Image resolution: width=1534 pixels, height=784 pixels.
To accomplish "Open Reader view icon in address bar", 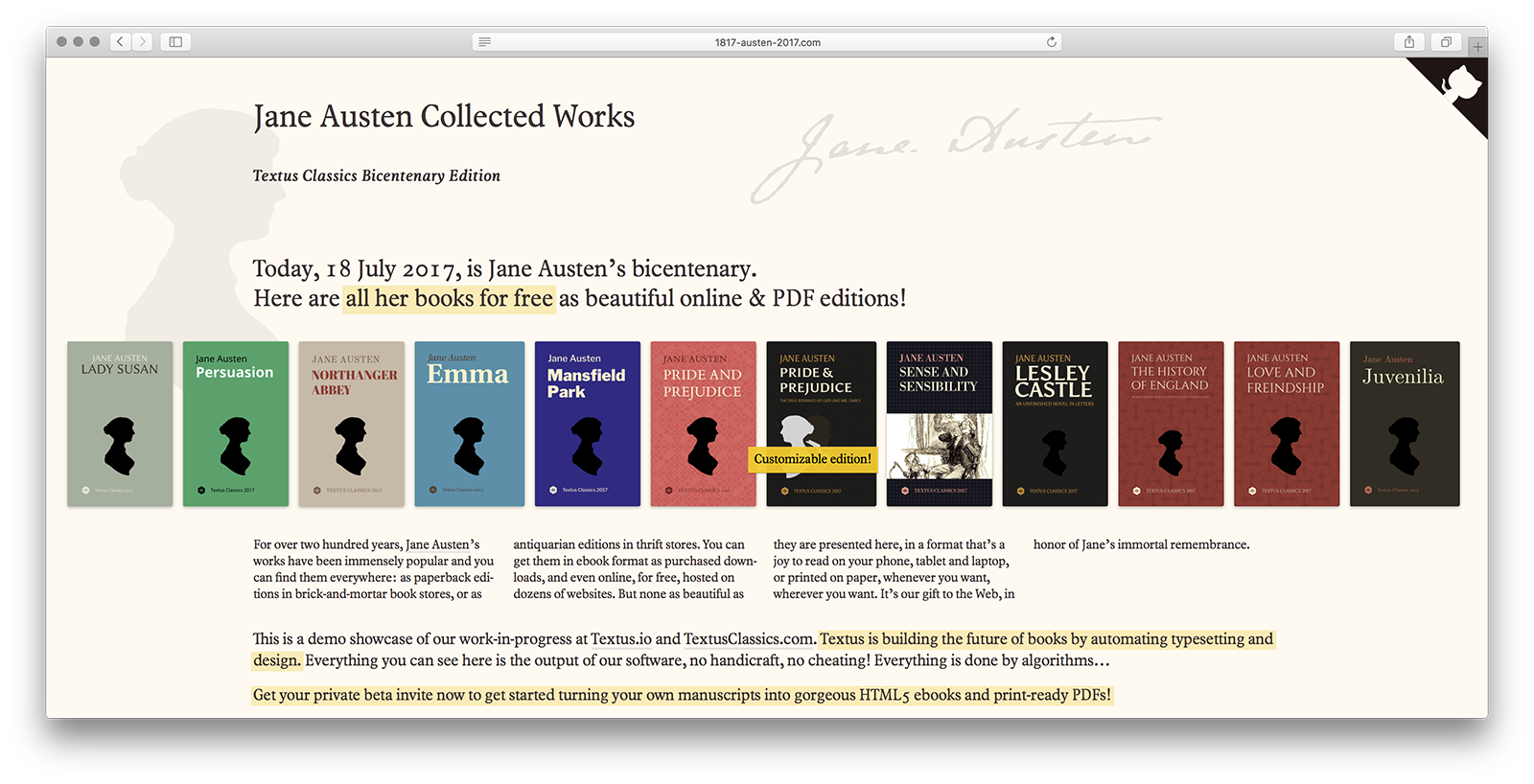I will pos(485,42).
